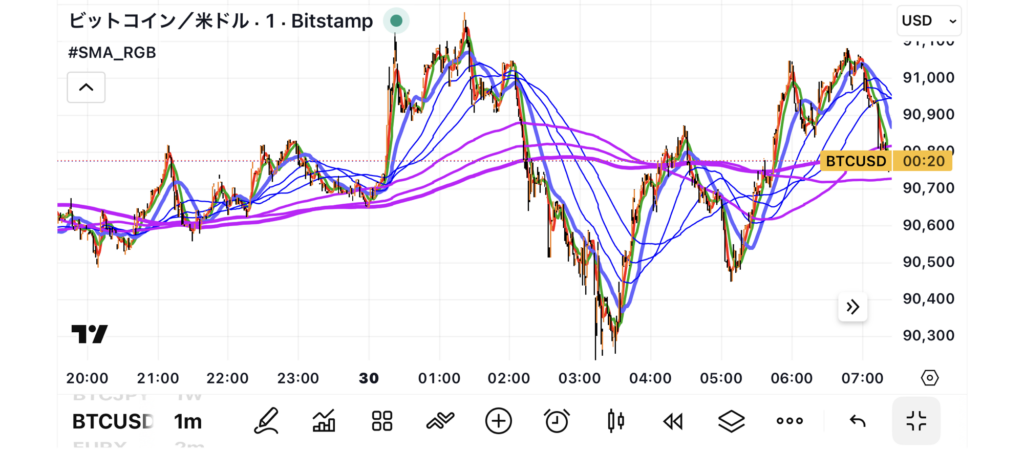Undo last action with the curved arrow
The image size is (1024, 473).
tap(857, 421)
